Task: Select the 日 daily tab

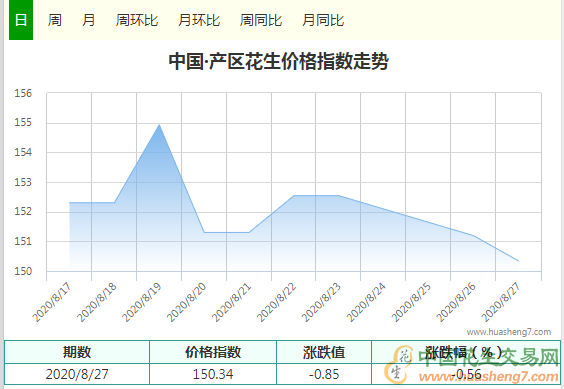Action: pyautogui.click(x=21, y=20)
